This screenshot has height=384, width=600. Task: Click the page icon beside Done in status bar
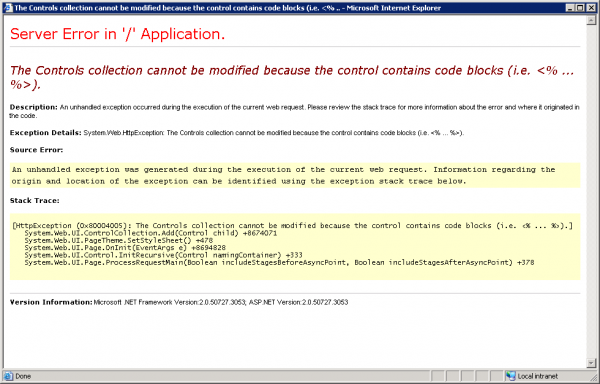pos(8,376)
